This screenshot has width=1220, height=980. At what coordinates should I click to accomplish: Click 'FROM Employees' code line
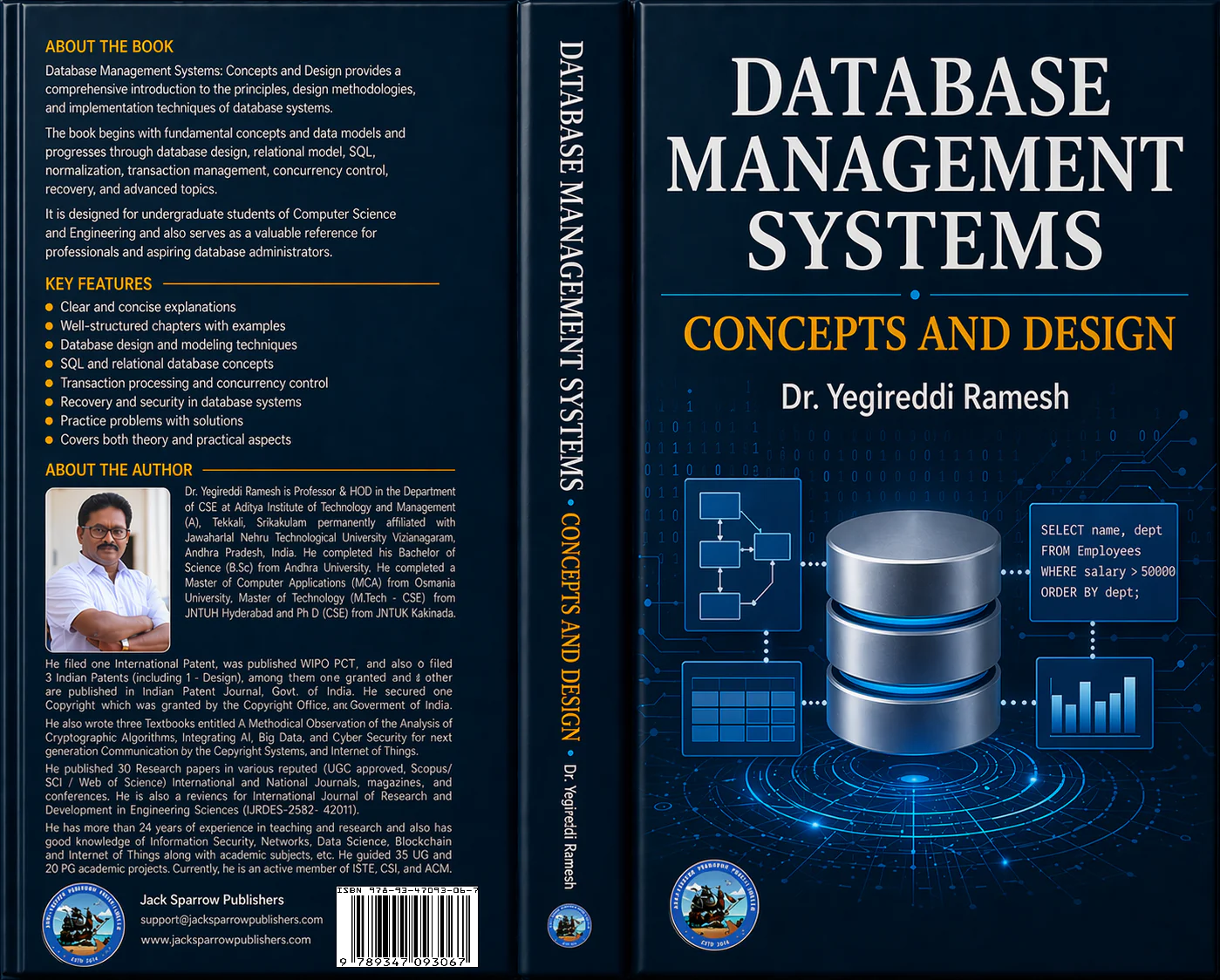1090,551
